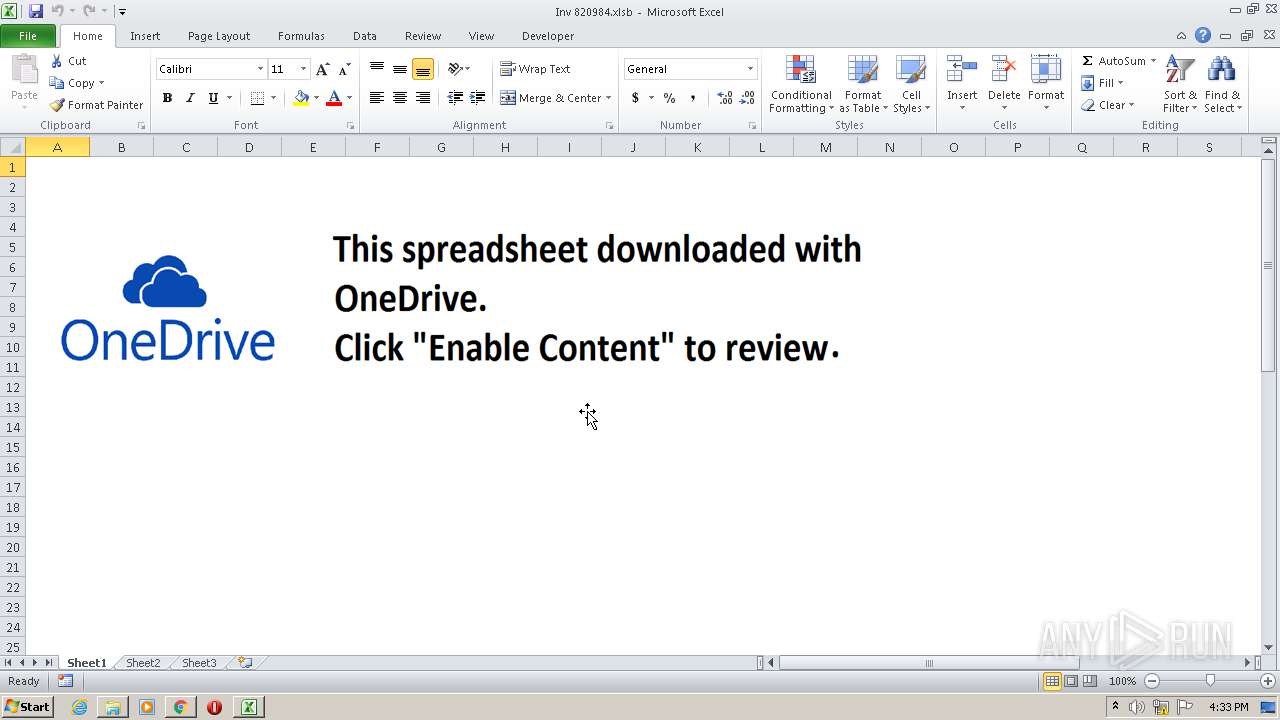The width and height of the screenshot is (1280, 720).
Task: Open the Fill dropdown
Action: point(1104,83)
